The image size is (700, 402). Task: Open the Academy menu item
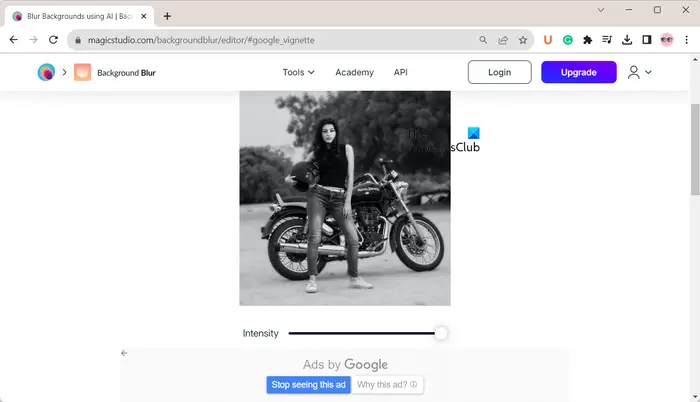[x=354, y=72]
